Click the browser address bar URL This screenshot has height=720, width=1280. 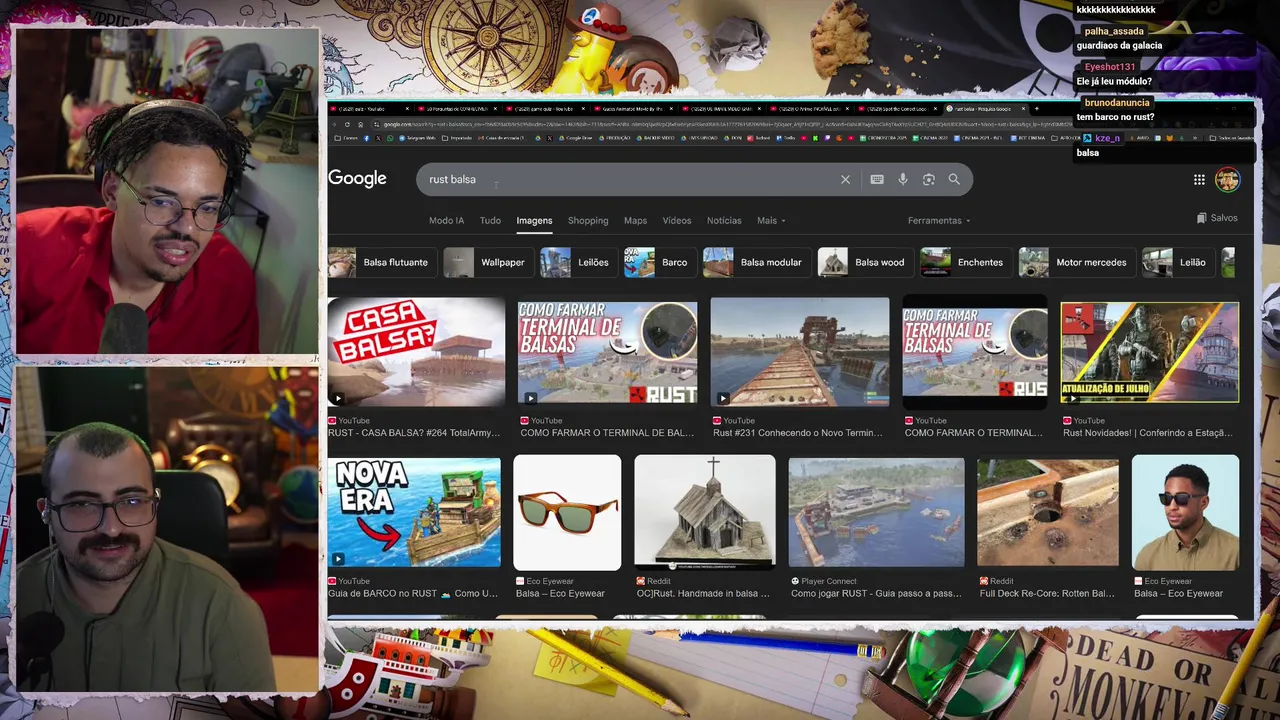point(720,124)
